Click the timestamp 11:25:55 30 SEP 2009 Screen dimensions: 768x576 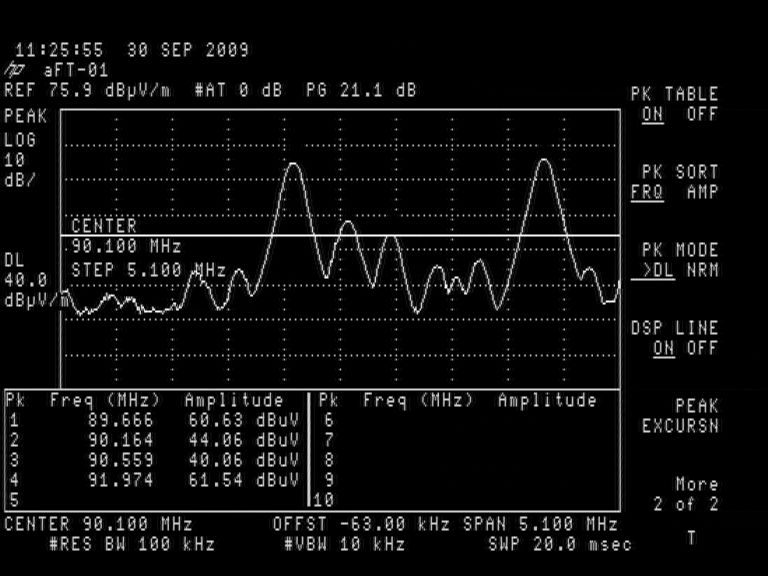tap(132, 50)
